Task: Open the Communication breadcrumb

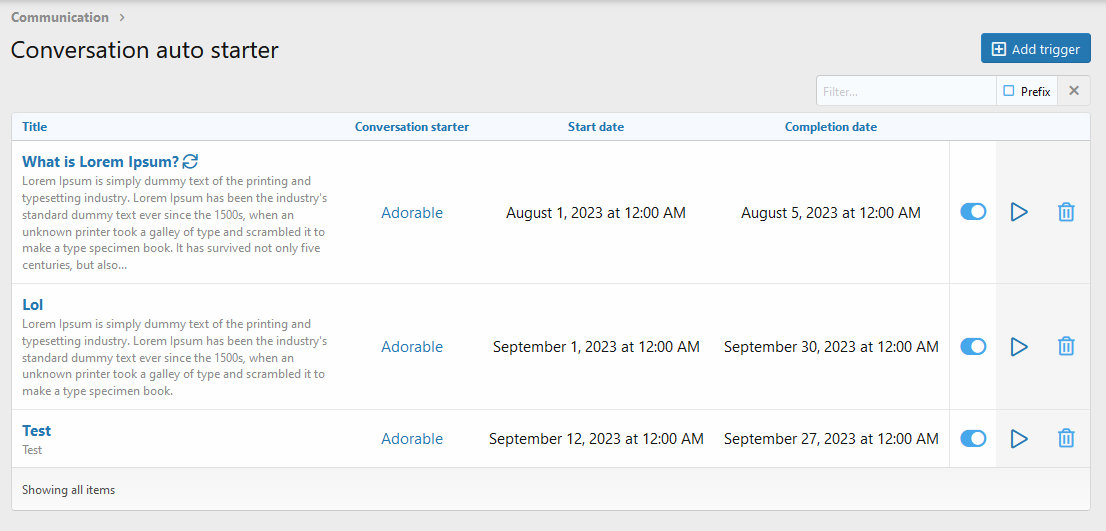Action: [x=60, y=17]
